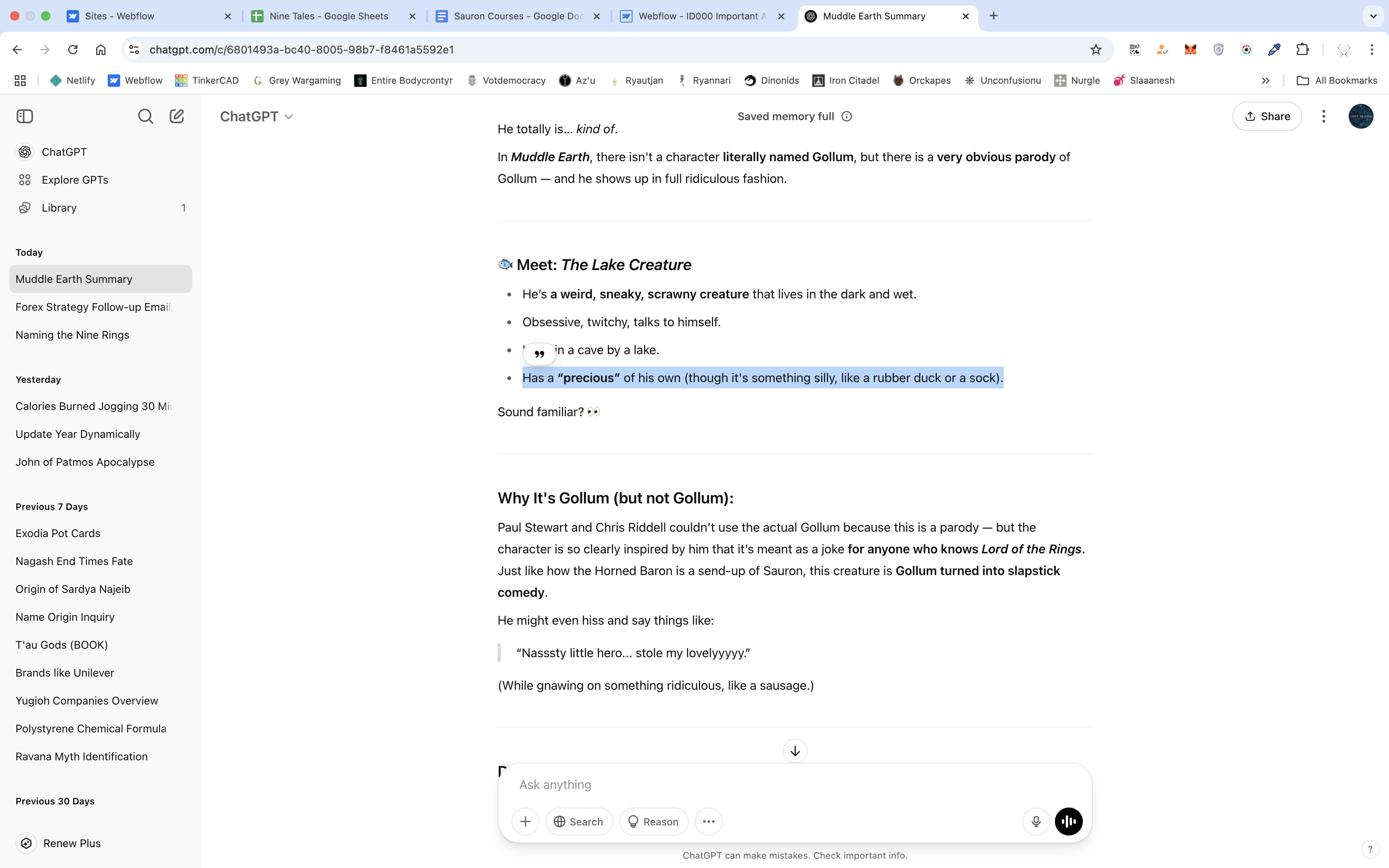Start voice mode with the waveform button

1069,821
